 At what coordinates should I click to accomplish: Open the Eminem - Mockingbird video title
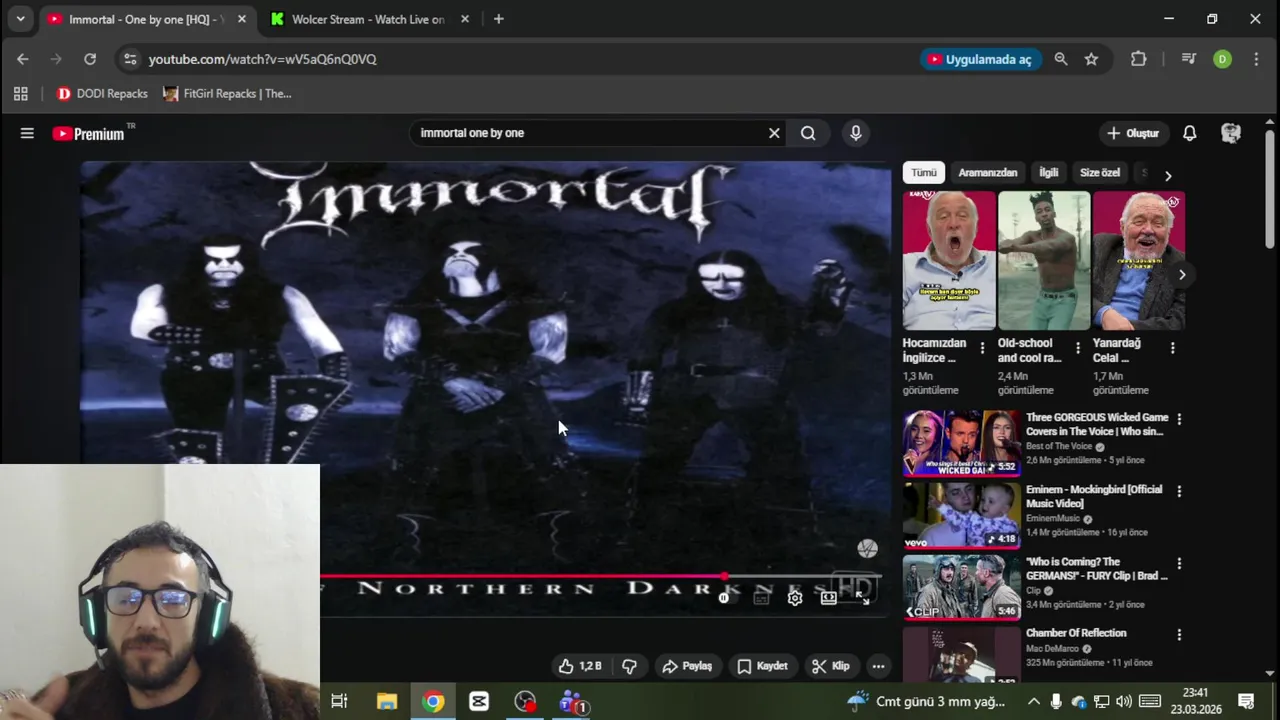tap(1094, 496)
